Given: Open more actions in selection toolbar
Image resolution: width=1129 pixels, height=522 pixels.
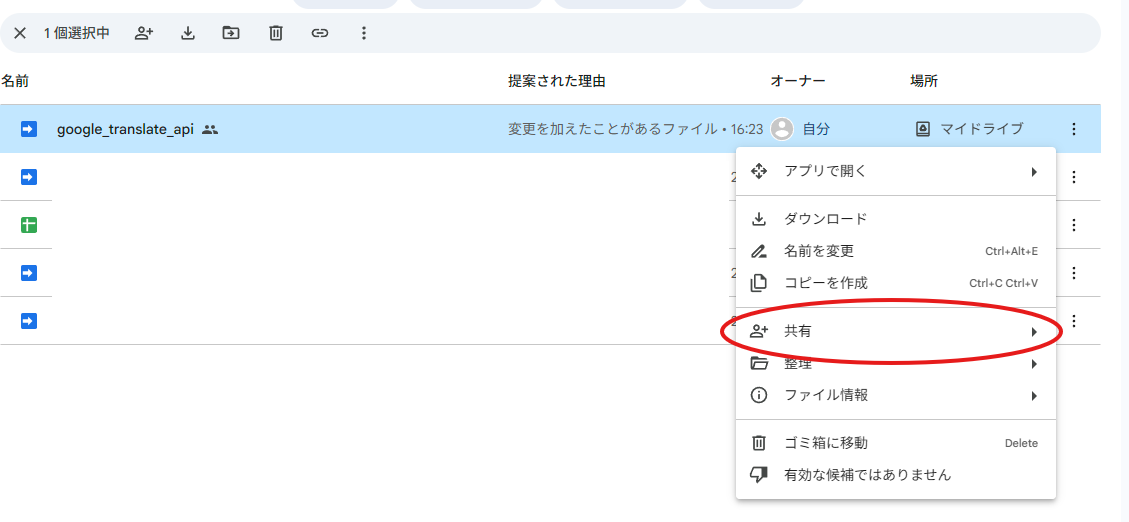Looking at the screenshot, I should 364,33.
